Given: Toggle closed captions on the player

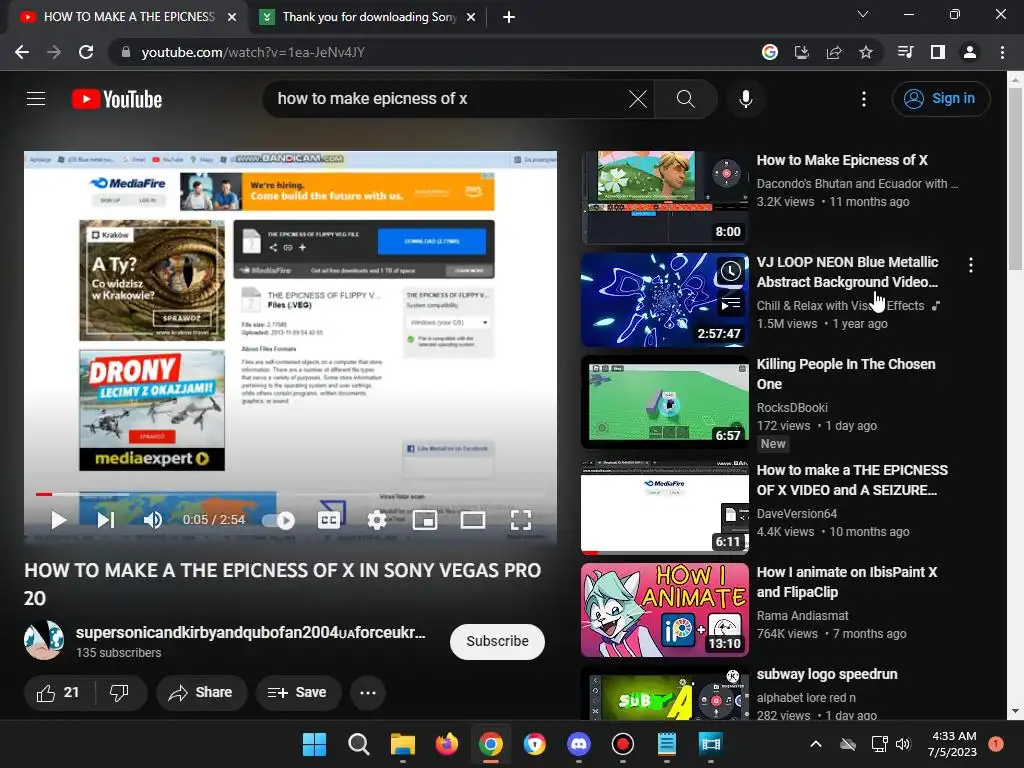Looking at the screenshot, I should [328, 520].
